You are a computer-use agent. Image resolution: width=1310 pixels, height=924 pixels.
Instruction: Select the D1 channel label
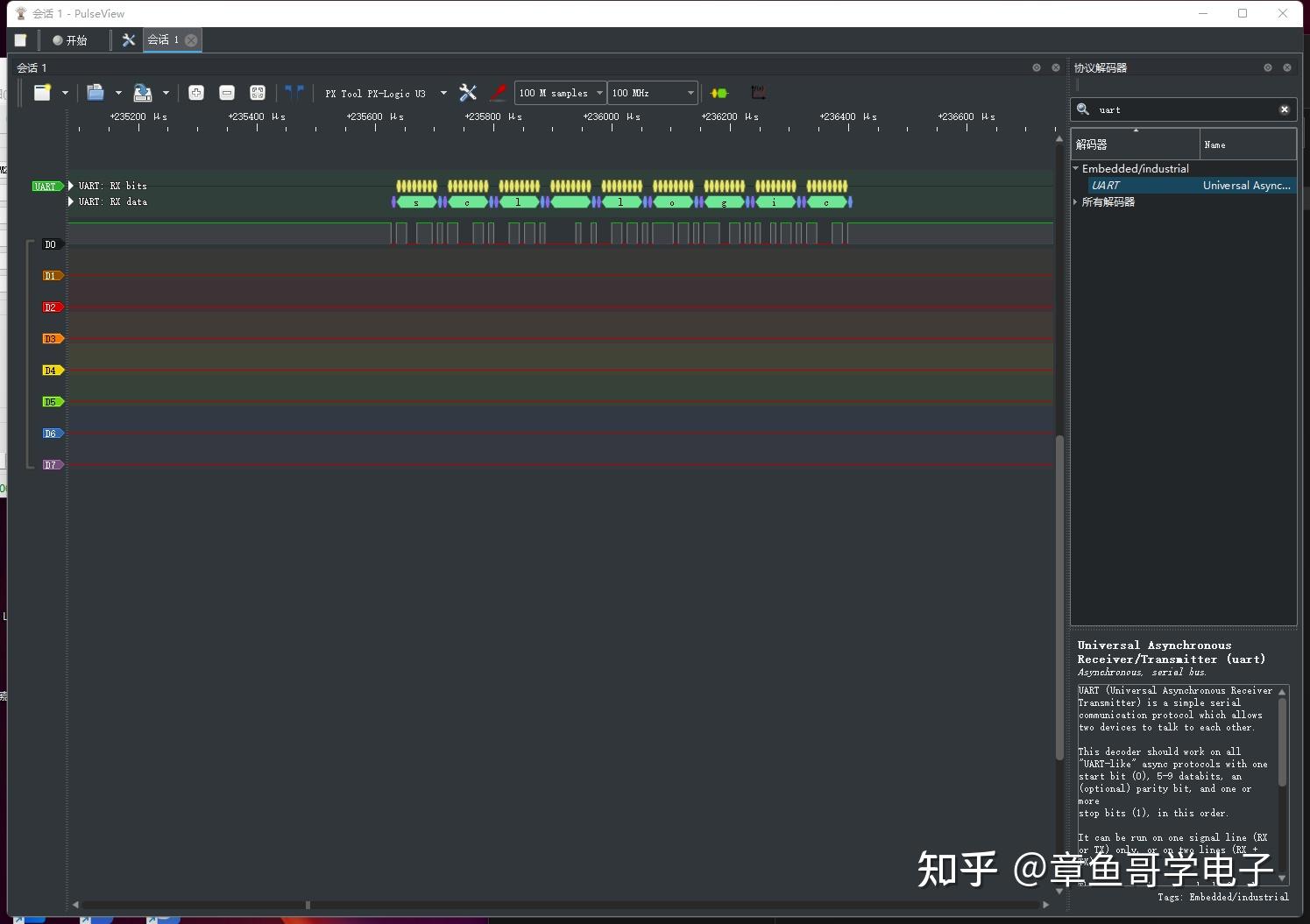point(52,276)
